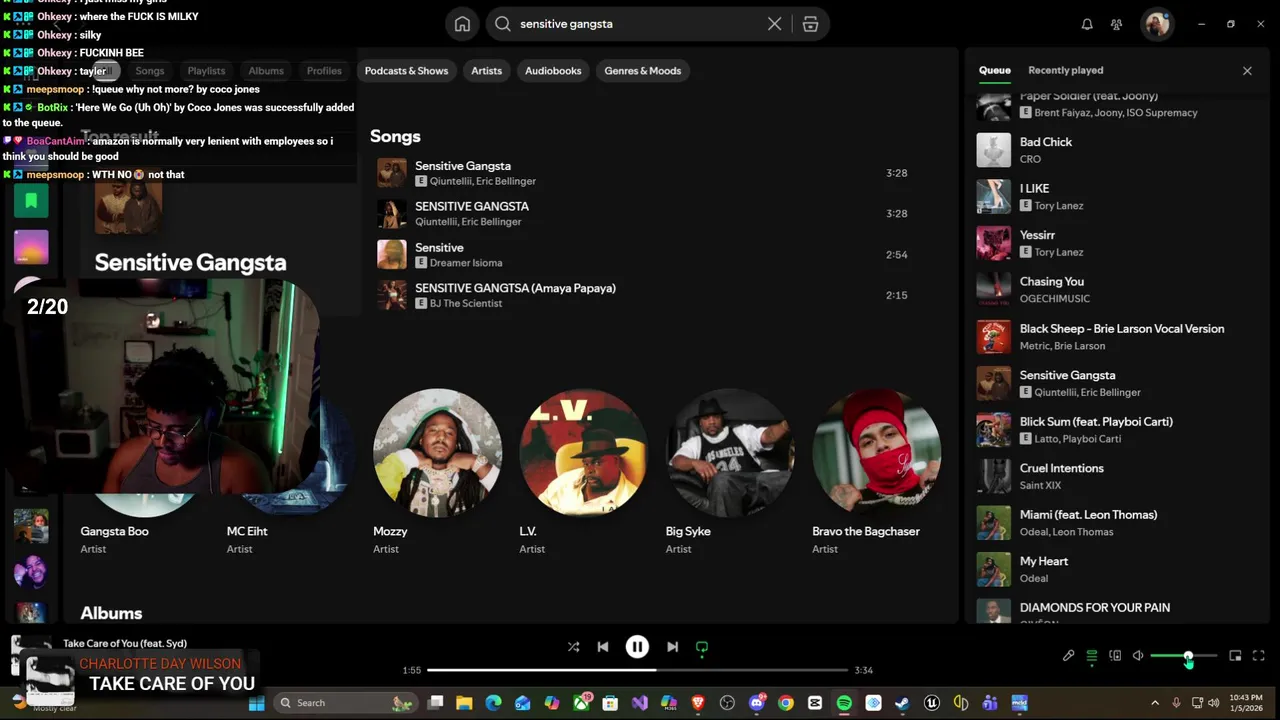Open 'Take Care of You (feat. Syd)' title
Screen dimensions: 1280x720
tap(125, 643)
